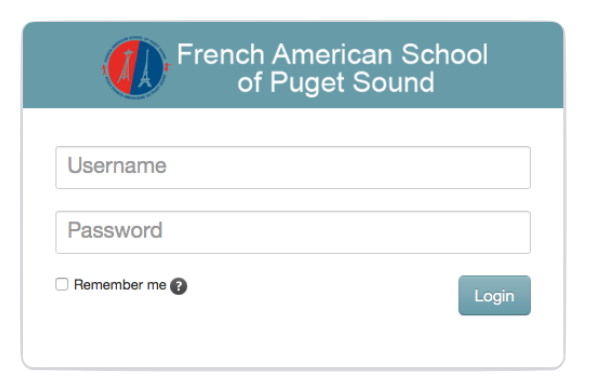
Task: Click the Login button
Action: 494,296
